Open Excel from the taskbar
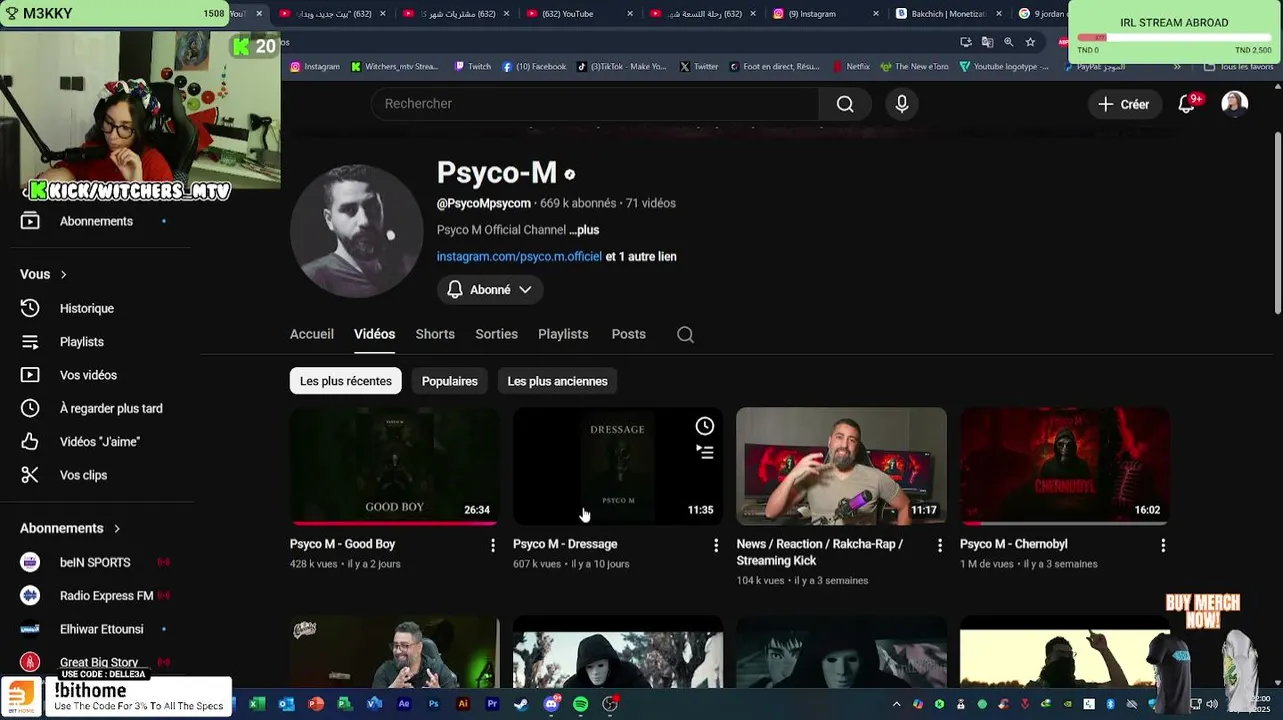Image resolution: width=1283 pixels, height=720 pixels. 257,704
